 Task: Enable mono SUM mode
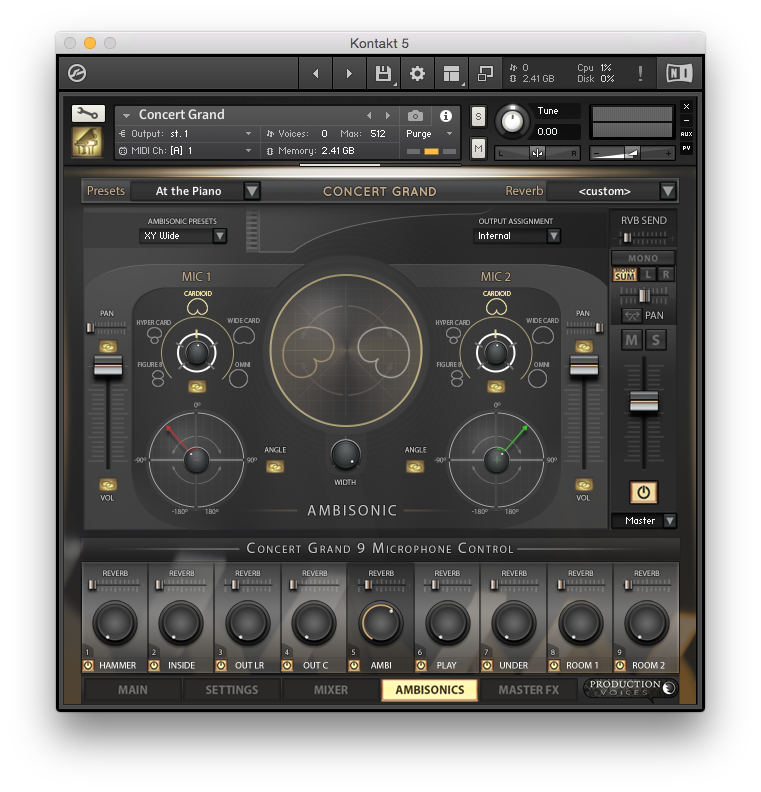tap(625, 275)
